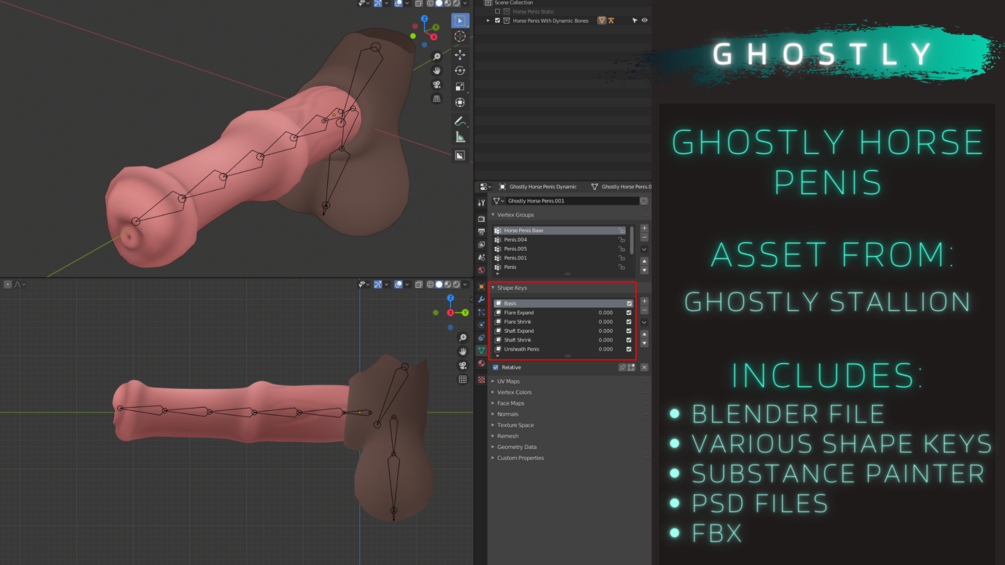Open the Output properties tab
This screenshot has width=1005, height=565.
(x=481, y=232)
